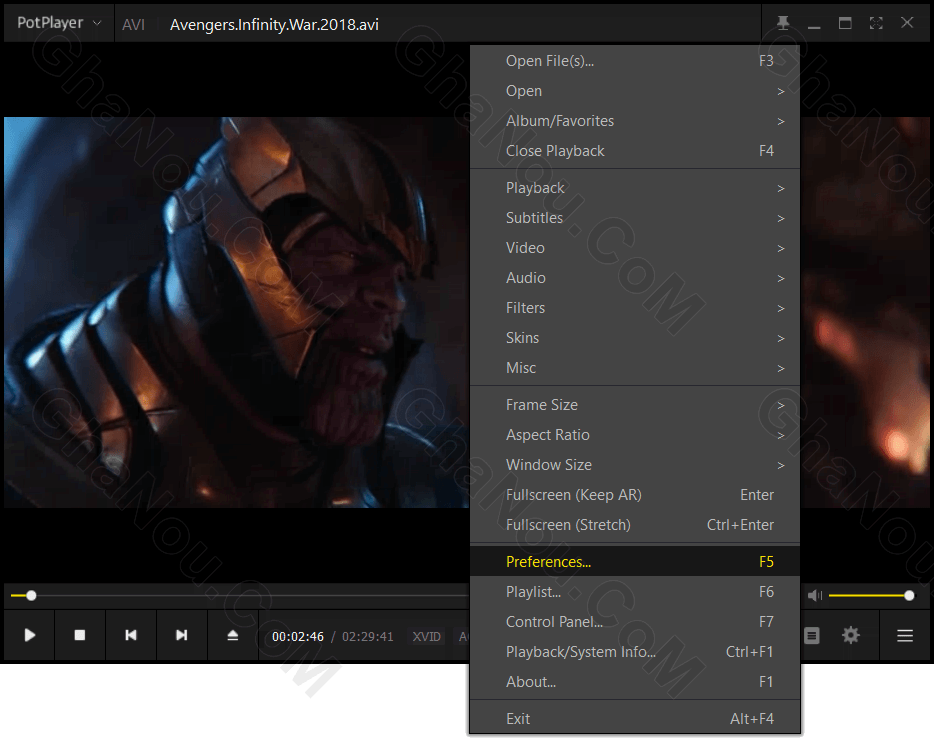
Task: Skip to the next track
Action: 182,636
